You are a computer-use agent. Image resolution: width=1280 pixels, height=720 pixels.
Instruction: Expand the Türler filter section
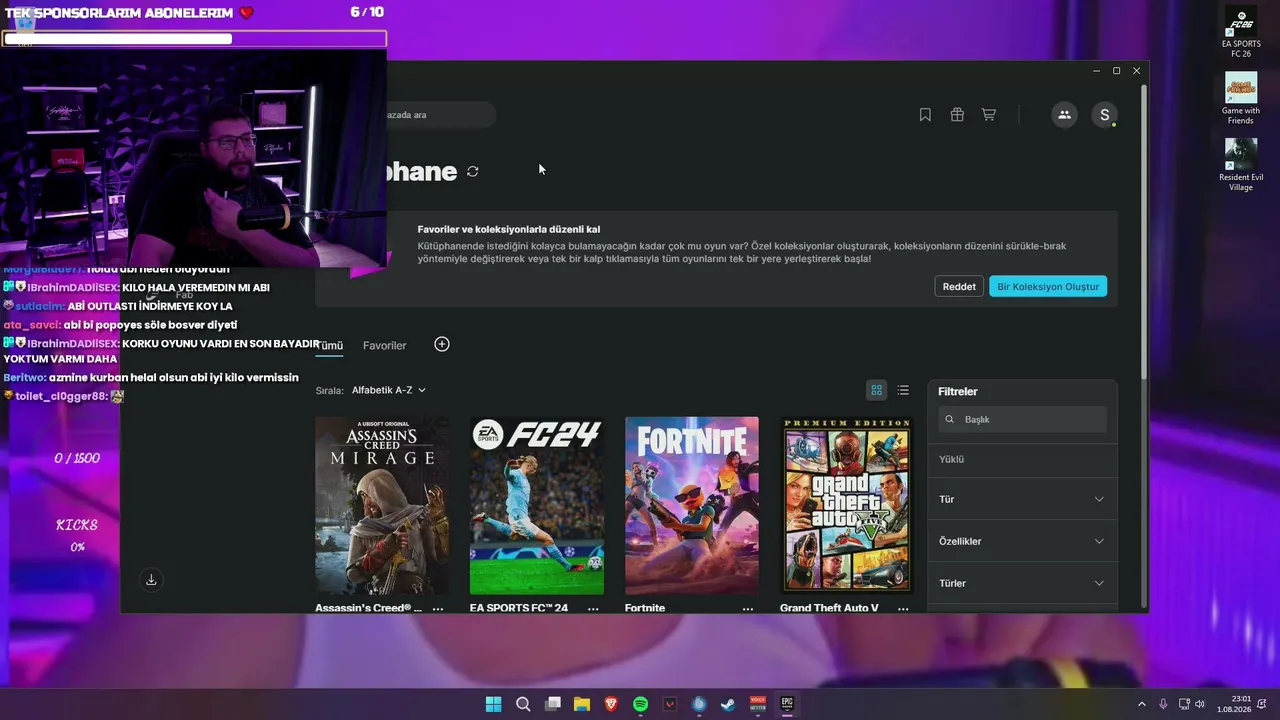click(x=1022, y=583)
